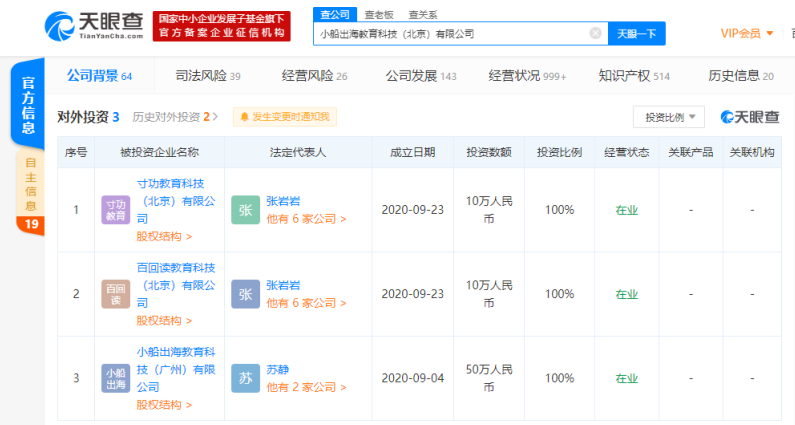Click the TianYanCha logo at top left
This screenshot has width=795, height=425.
95,24
